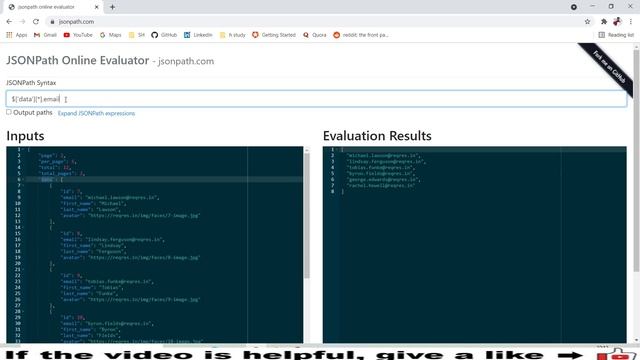This screenshot has width=640, height=360.
Task: Collapse the object starting on input line 28
Action: [x=23, y=311]
